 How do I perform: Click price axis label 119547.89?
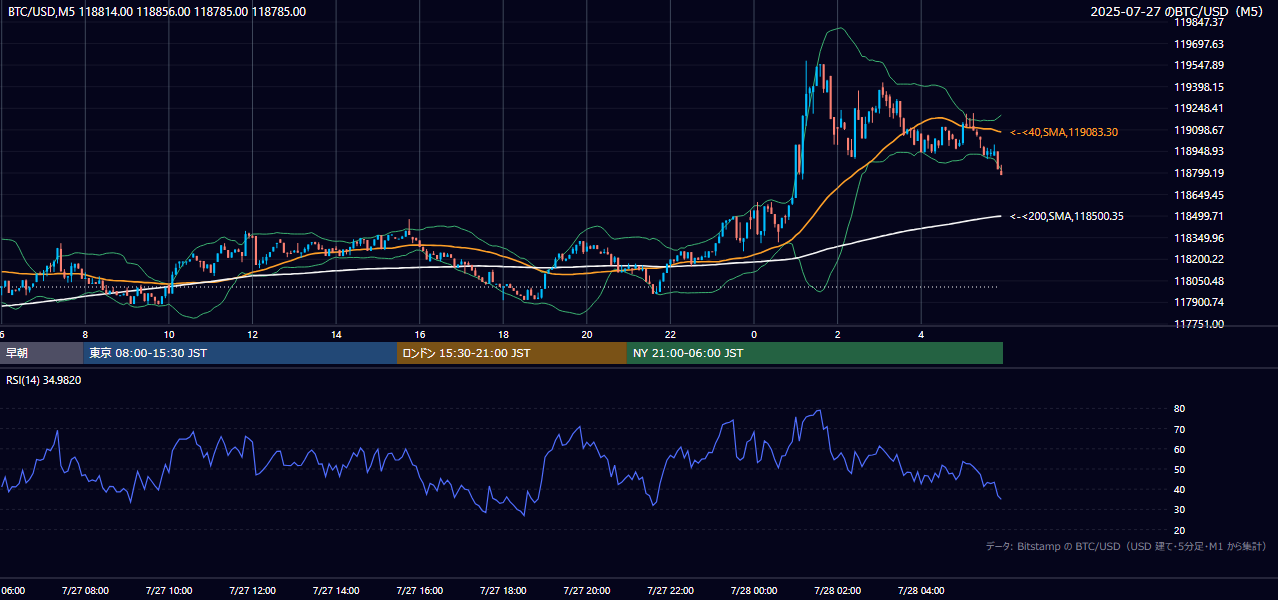pos(1199,65)
